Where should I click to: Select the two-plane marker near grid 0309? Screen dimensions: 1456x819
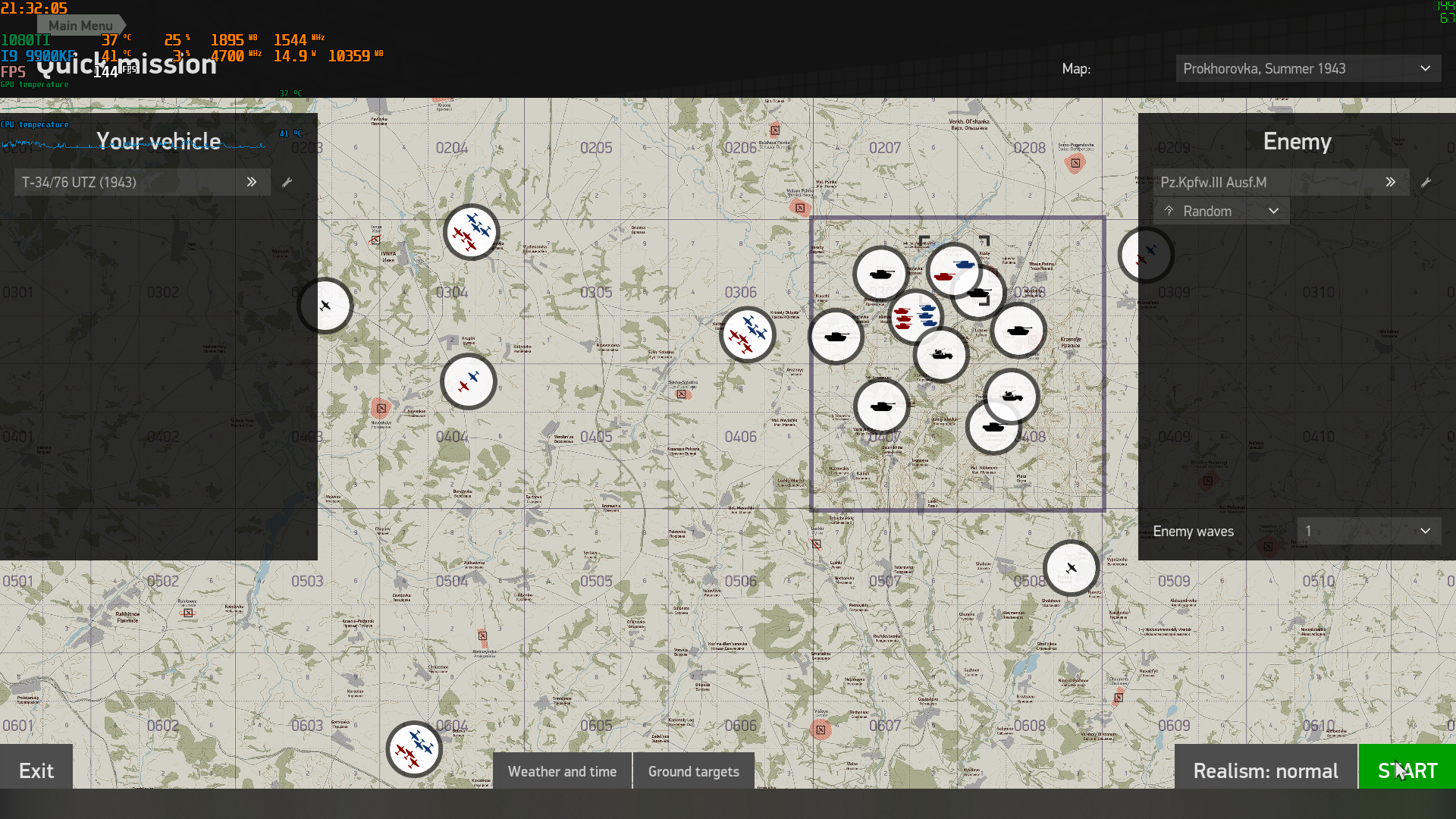tap(1146, 255)
